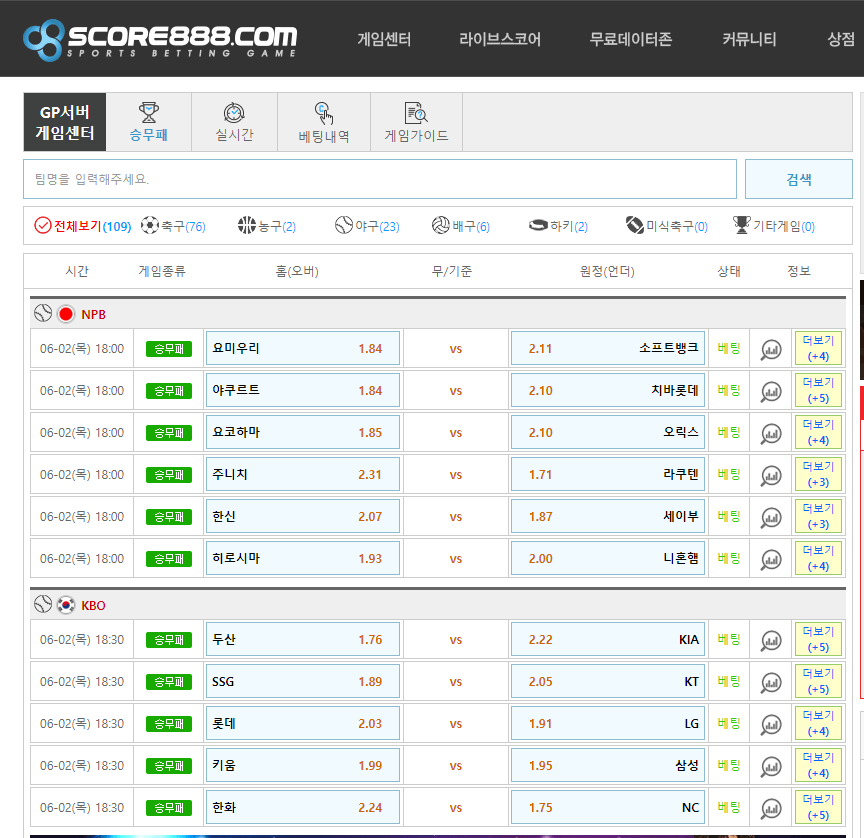Open stats icon for 롯데 match

[x=771, y=725]
